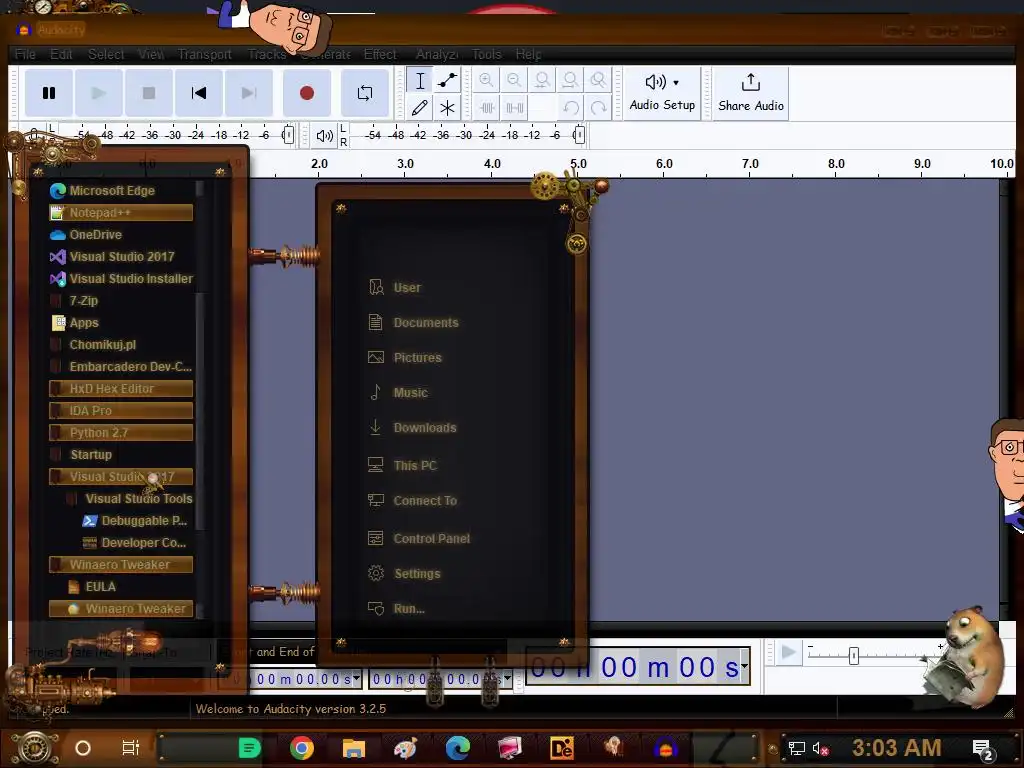The image size is (1024, 768).
Task: Adjust the playback speed slider
Action: pos(854,656)
